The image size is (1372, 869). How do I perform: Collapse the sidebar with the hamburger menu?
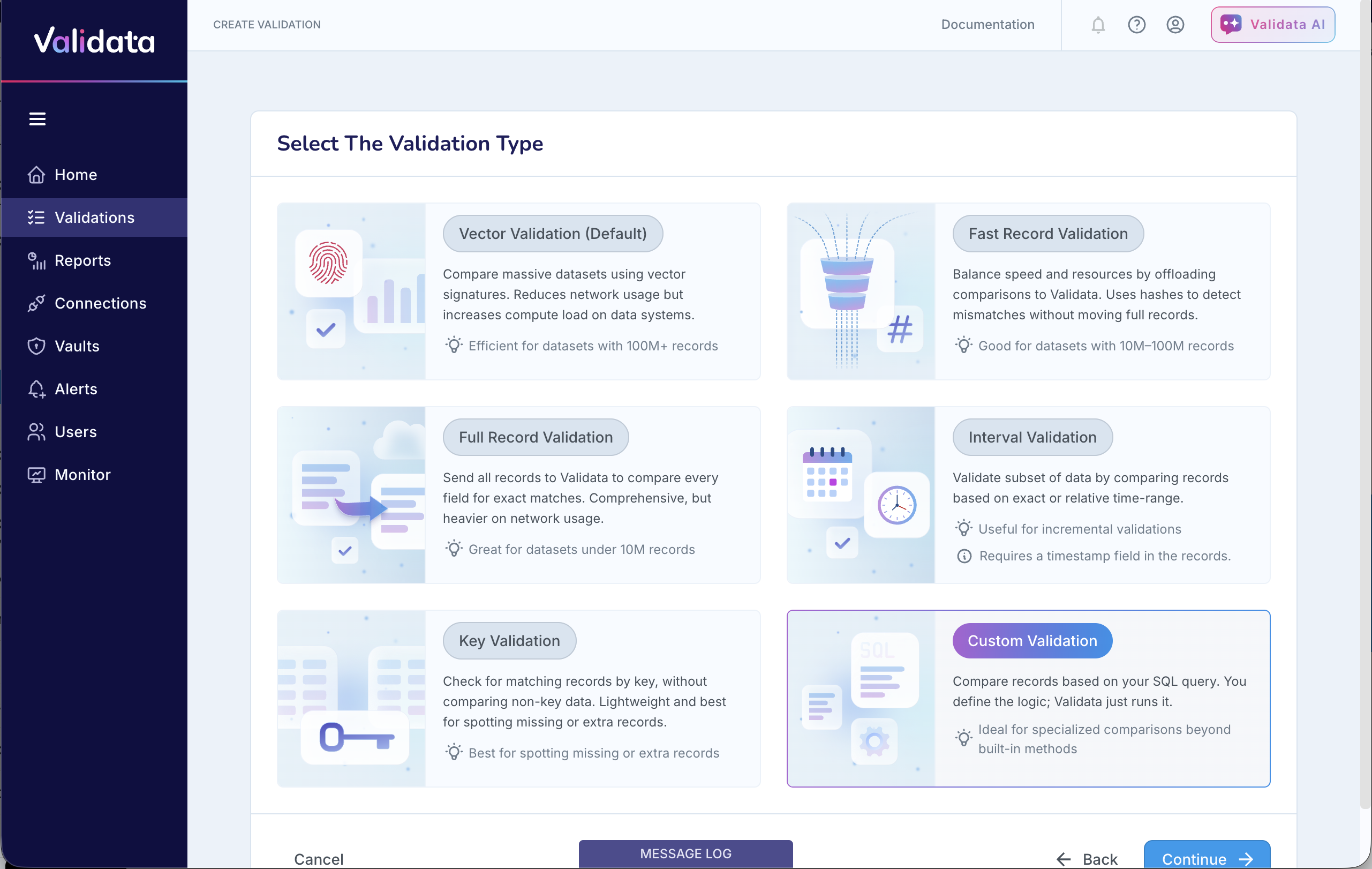[x=37, y=118]
